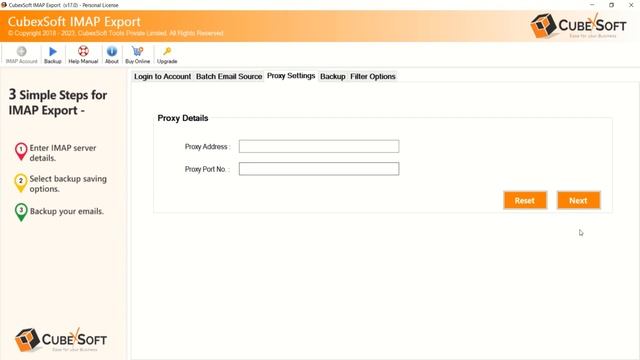Click the 'Proxy Port No. :' label
This screenshot has height=360, width=640.
click(207, 169)
